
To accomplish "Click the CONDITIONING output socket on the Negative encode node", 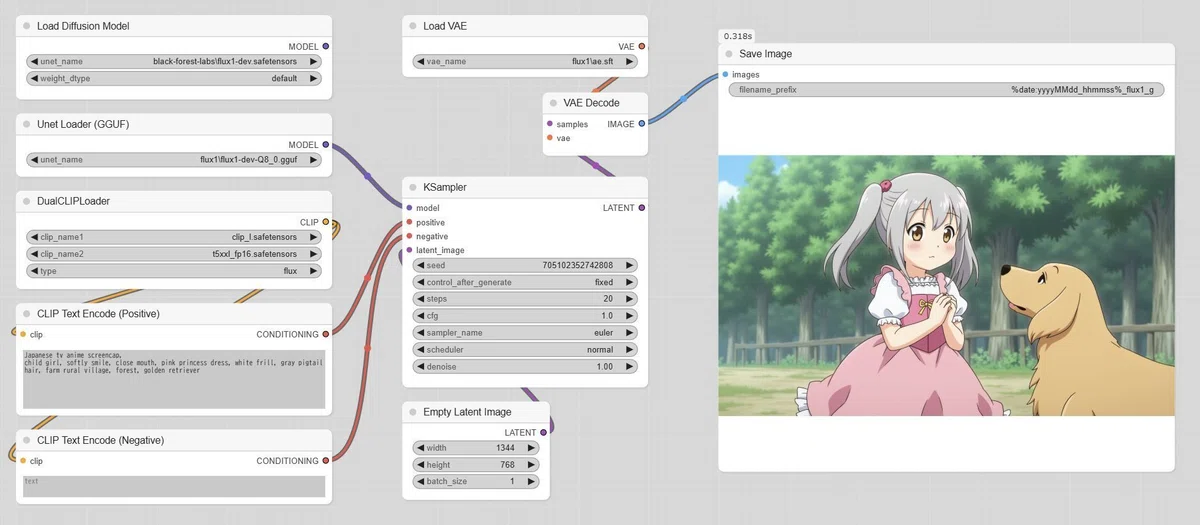I will tap(326, 461).
